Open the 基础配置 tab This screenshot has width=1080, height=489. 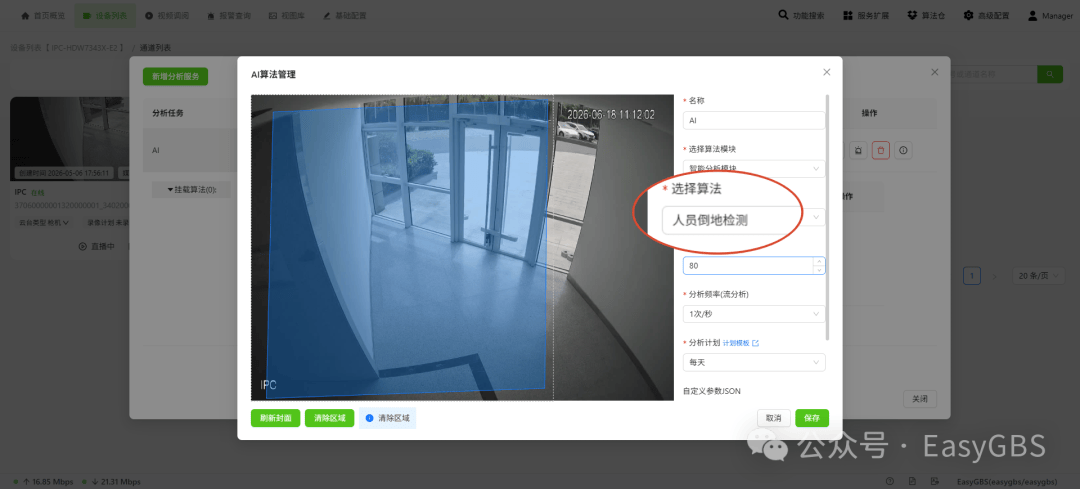click(x=345, y=15)
